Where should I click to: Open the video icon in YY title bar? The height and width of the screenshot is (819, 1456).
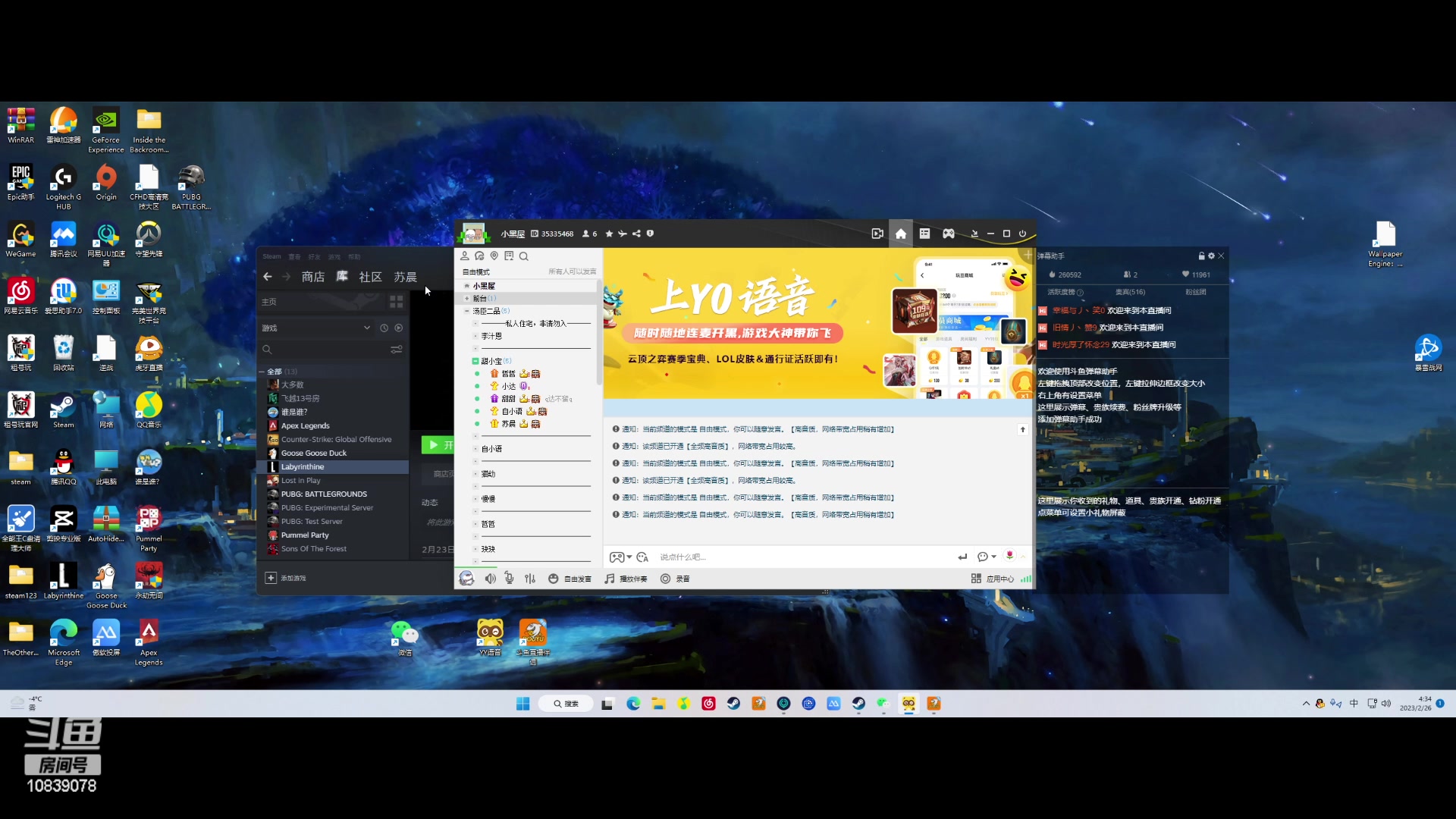[x=877, y=234]
